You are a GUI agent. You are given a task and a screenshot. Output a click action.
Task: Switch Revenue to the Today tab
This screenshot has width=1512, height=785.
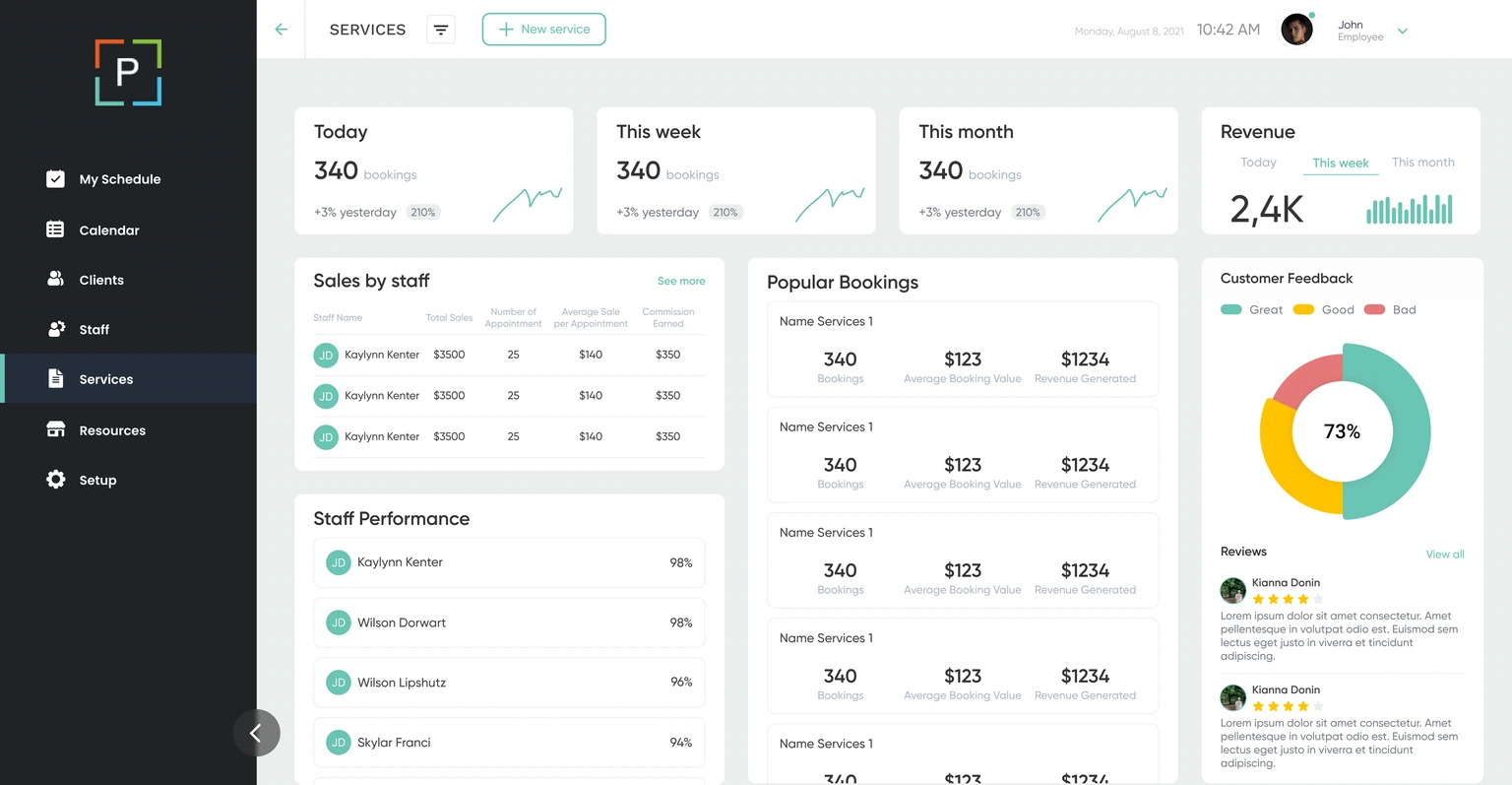(1258, 163)
